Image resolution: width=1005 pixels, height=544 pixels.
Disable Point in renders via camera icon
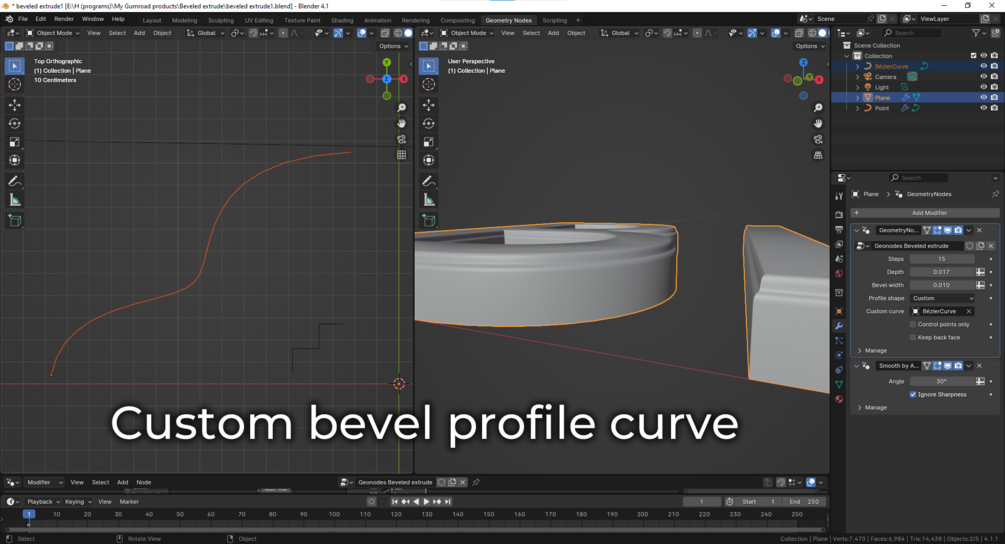(994, 108)
